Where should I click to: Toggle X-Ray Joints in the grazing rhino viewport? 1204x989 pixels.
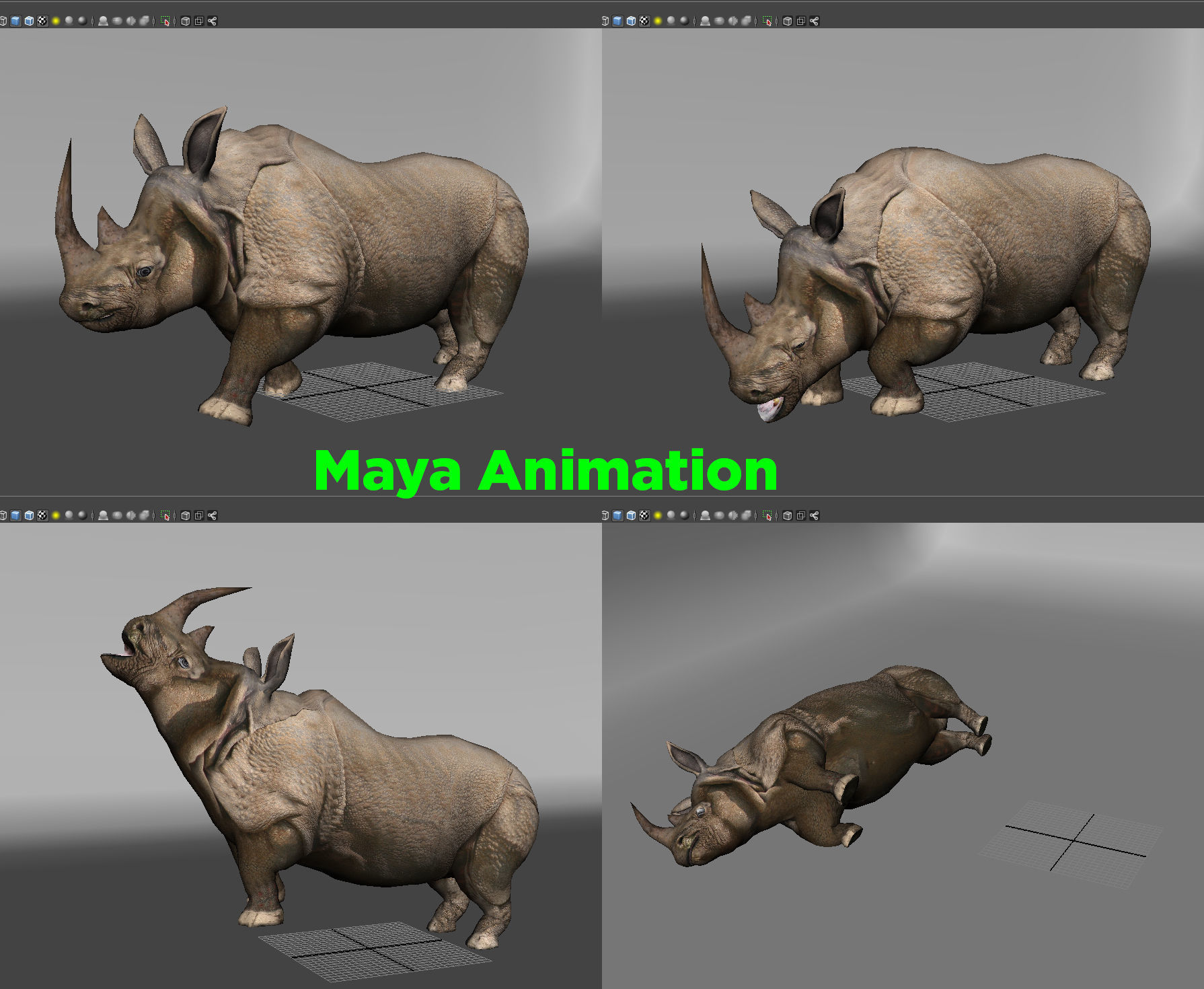click(x=814, y=21)
